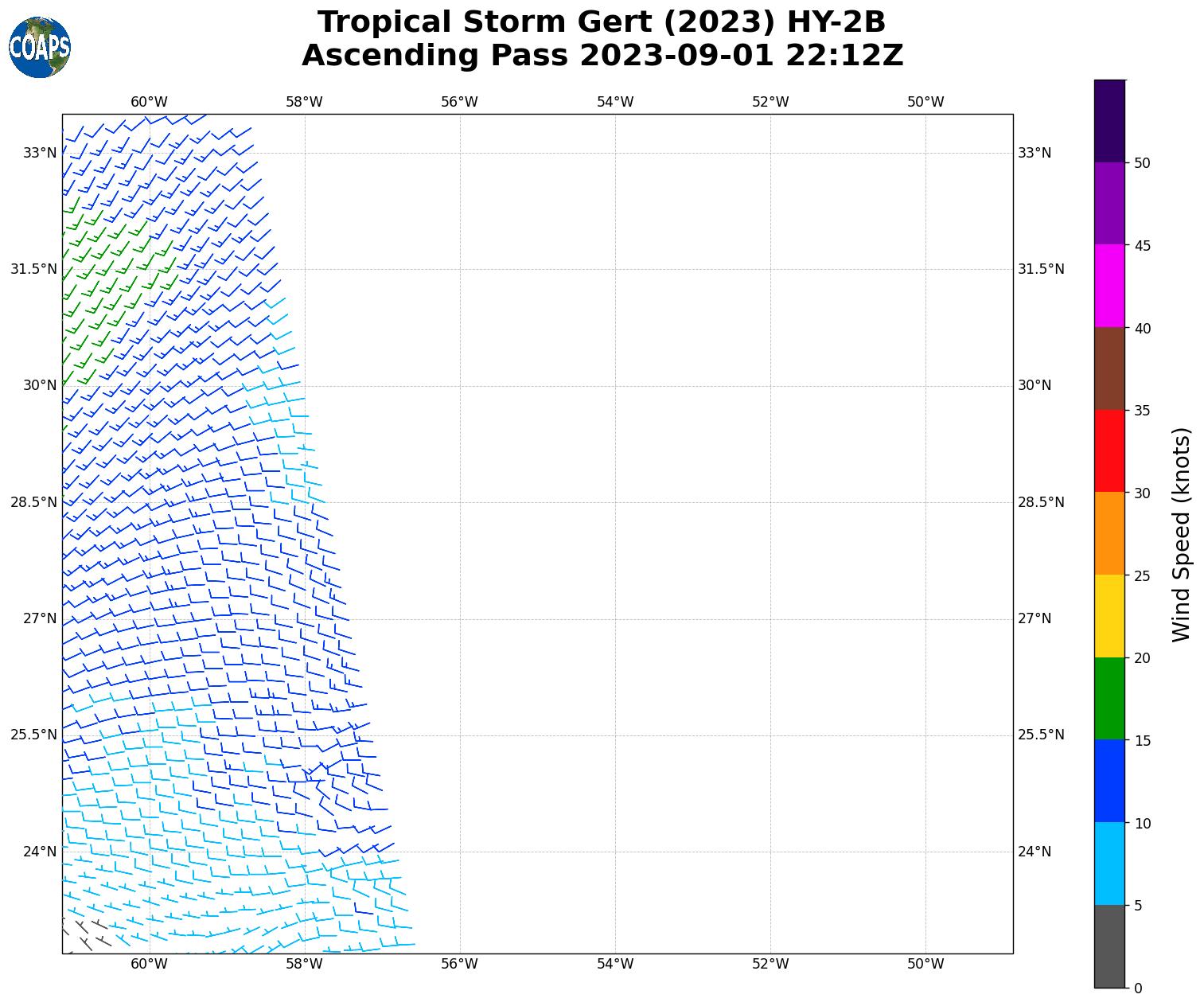Click the magenta 40-45 knot colorbar segment
The width and height of the screenshot is (1204, 1006).
pos(1109,286)
